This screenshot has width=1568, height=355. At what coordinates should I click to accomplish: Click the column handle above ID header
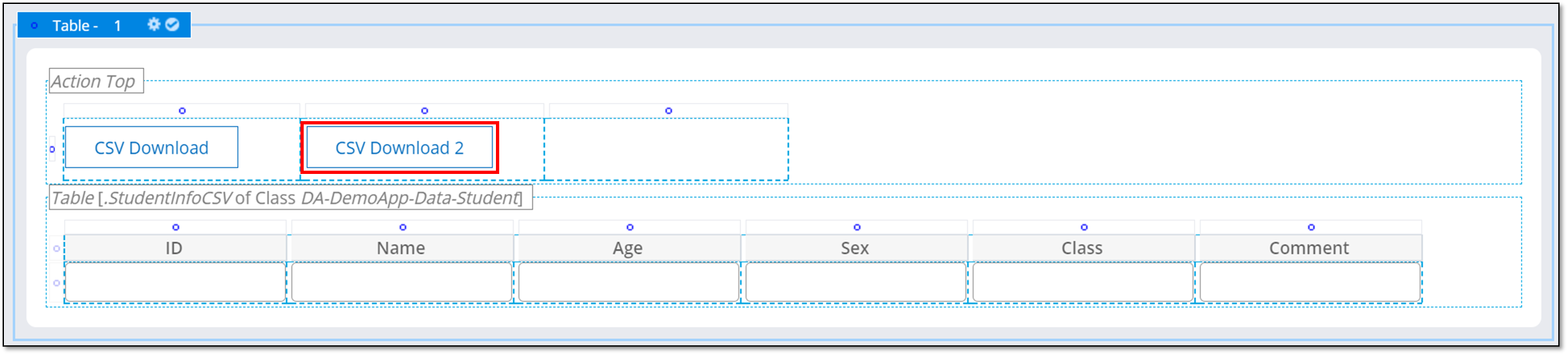(x=176, y=227)
